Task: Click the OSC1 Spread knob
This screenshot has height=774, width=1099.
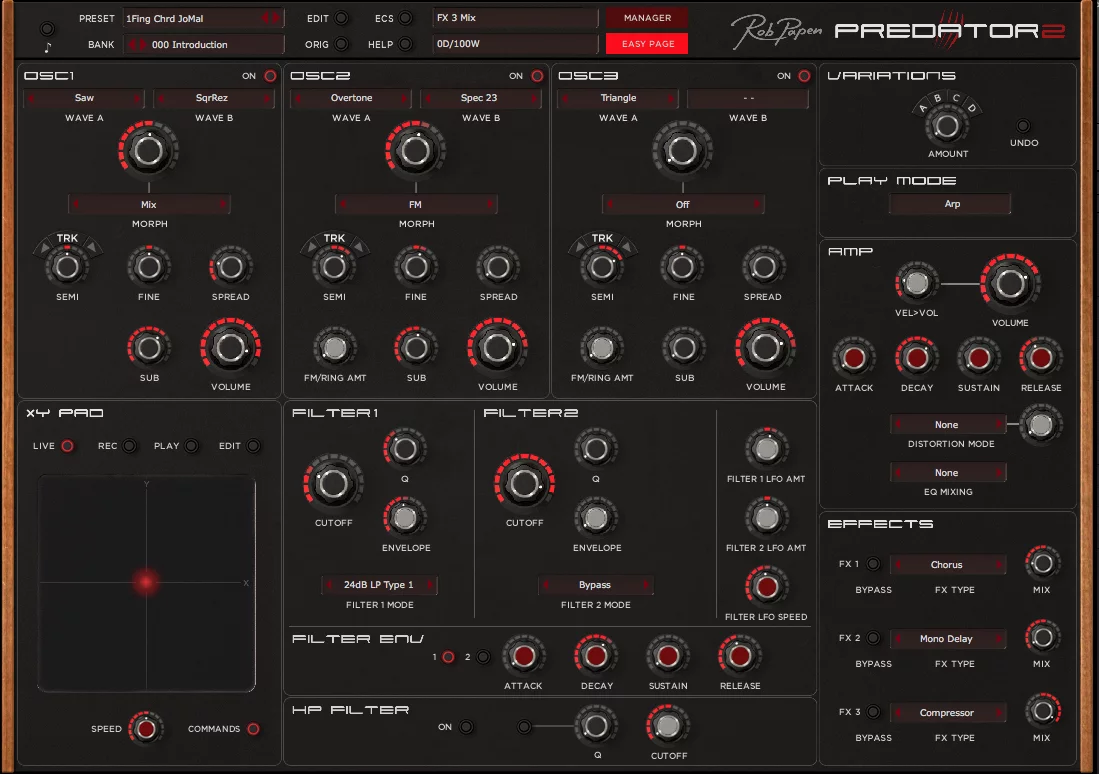Action: (x=231, y=267)
